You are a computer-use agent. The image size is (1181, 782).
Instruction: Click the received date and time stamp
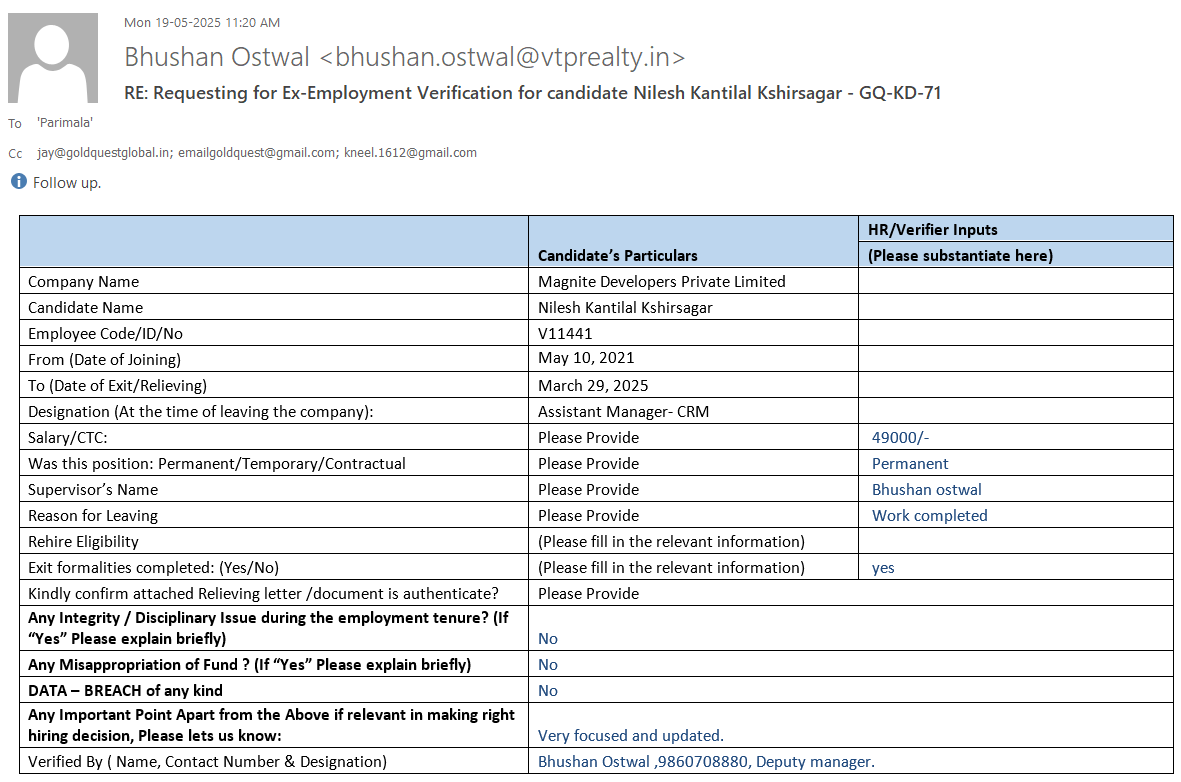point(201,22)
